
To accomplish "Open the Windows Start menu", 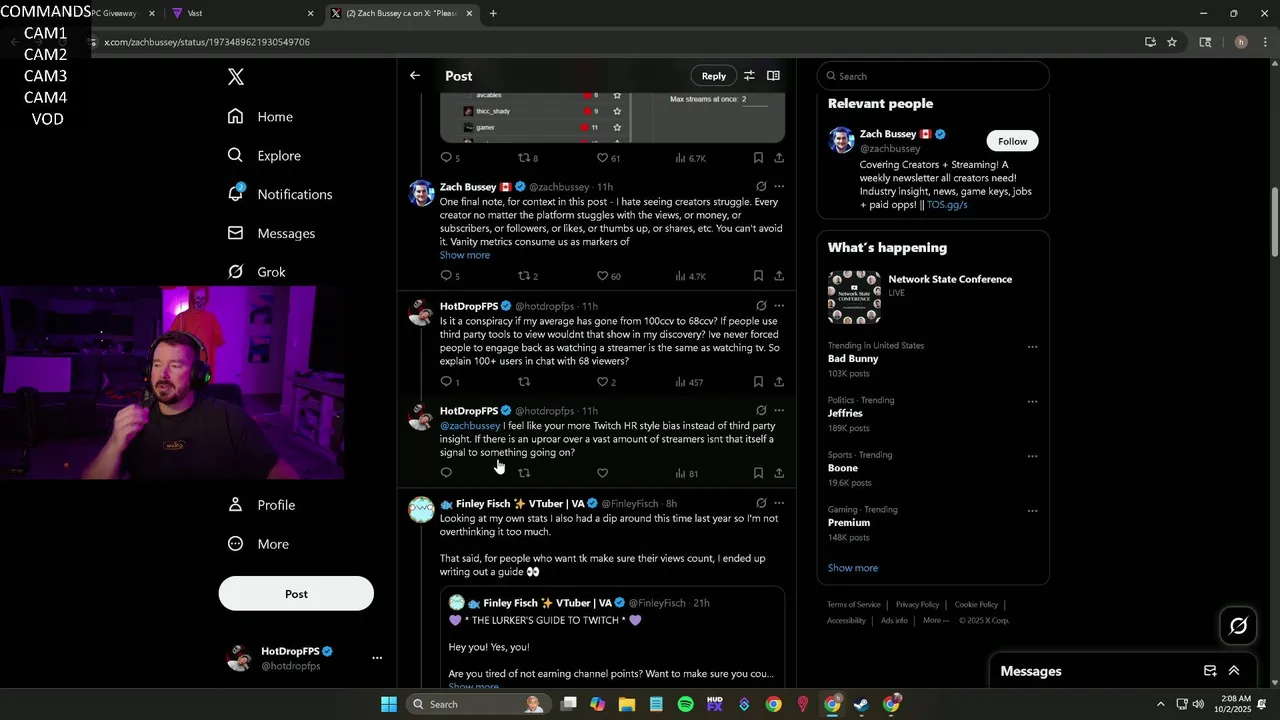I will [x=389, y=704].
